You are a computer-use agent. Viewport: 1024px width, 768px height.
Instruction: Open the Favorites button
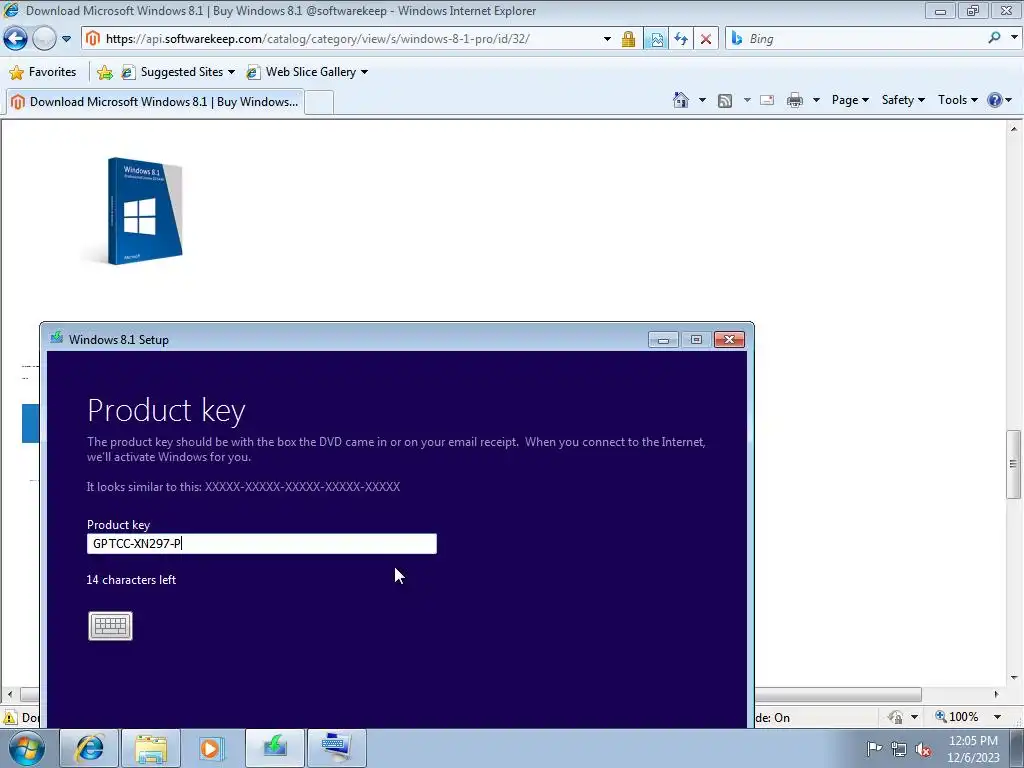[43, 72]
